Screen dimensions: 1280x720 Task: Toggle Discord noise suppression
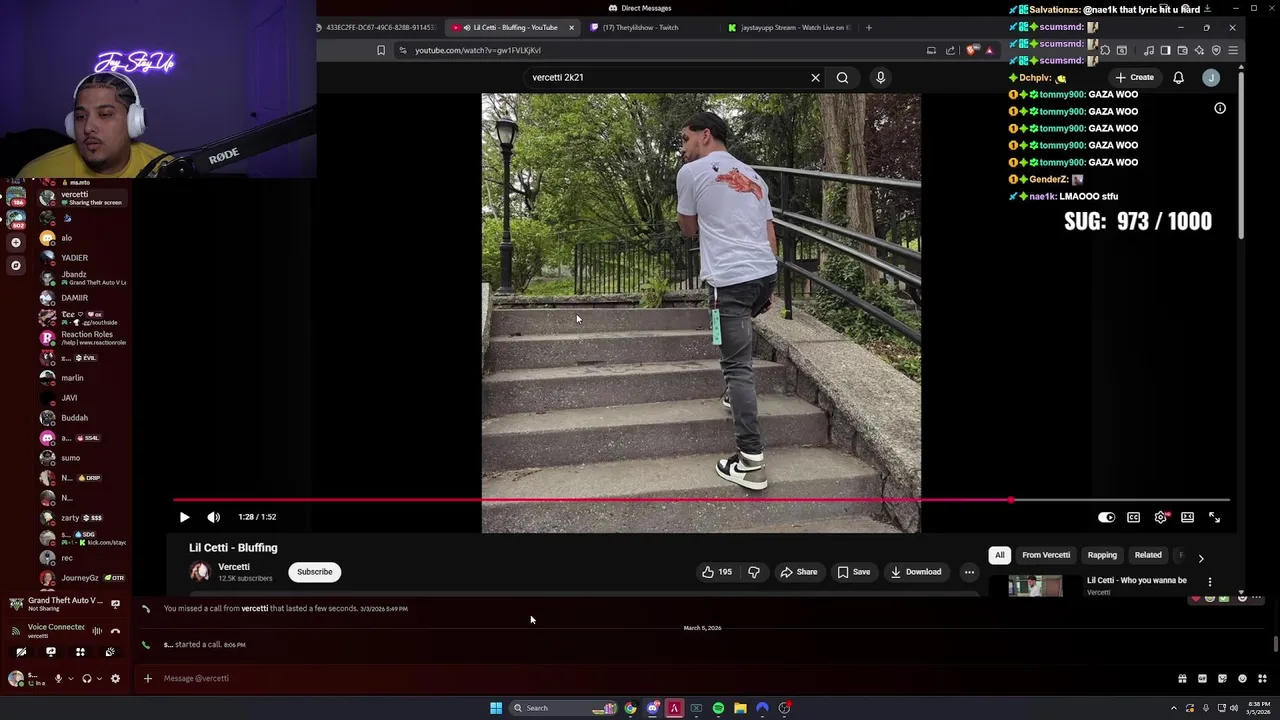point(97,631)
